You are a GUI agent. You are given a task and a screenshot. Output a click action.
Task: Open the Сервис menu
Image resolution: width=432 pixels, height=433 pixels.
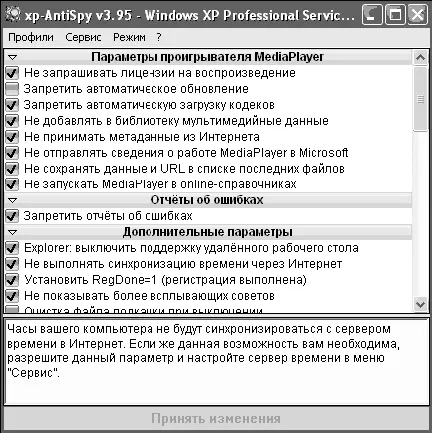83,37
